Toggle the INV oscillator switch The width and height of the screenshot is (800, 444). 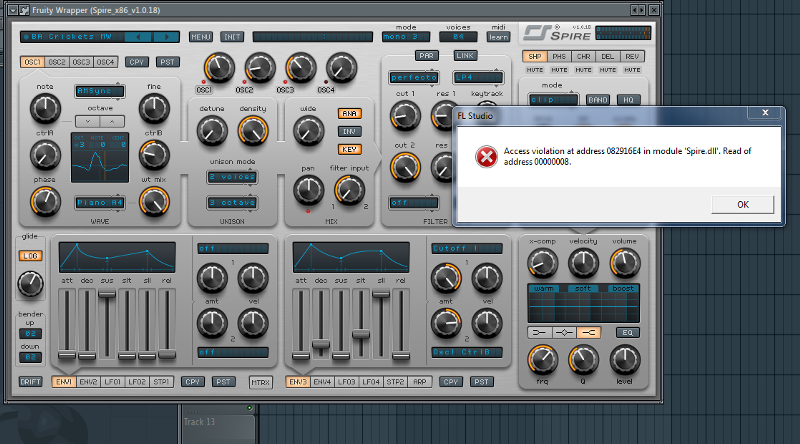coord(349,131)
